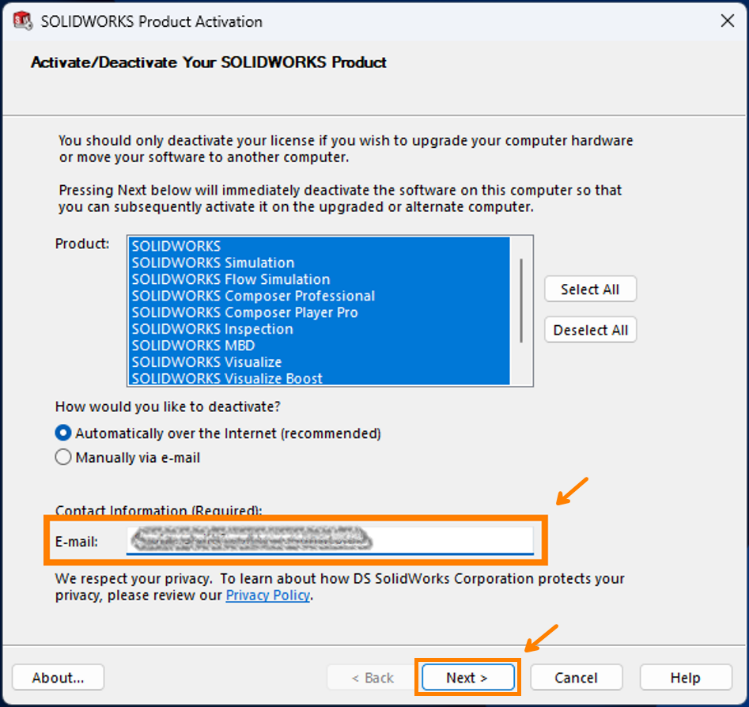The width and height of the screenshot is (749, 707).
Task: Open the About dialog button
Action: click(x=58, y=677)
